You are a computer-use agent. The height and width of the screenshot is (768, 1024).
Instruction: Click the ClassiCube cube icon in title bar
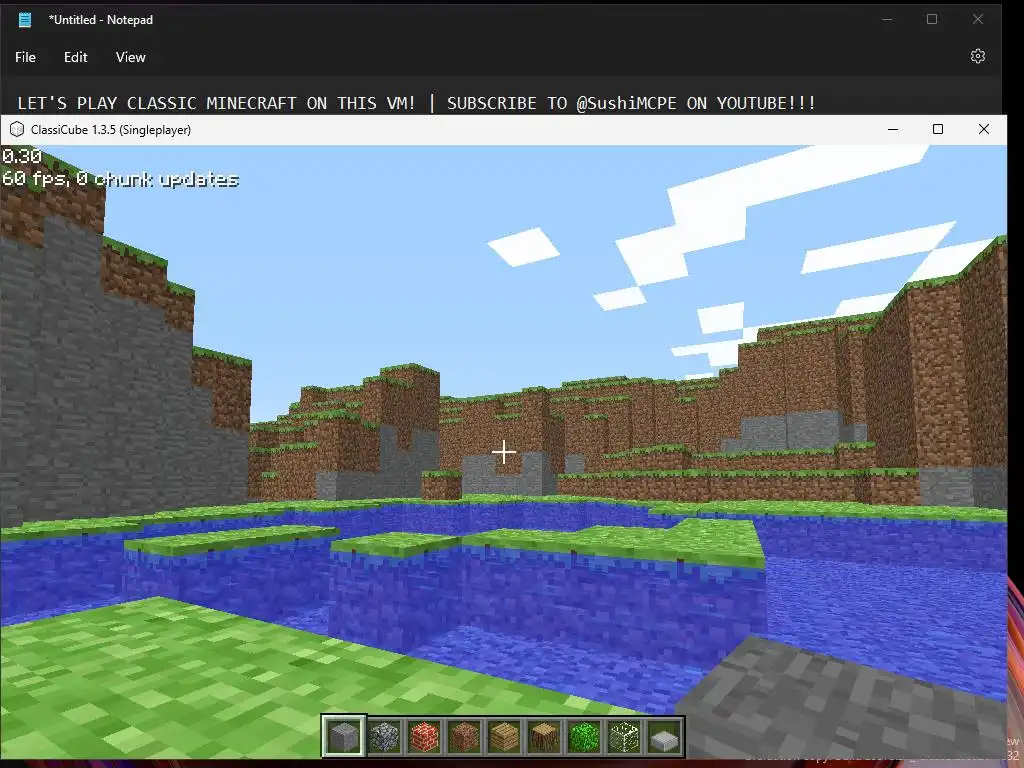17,129
